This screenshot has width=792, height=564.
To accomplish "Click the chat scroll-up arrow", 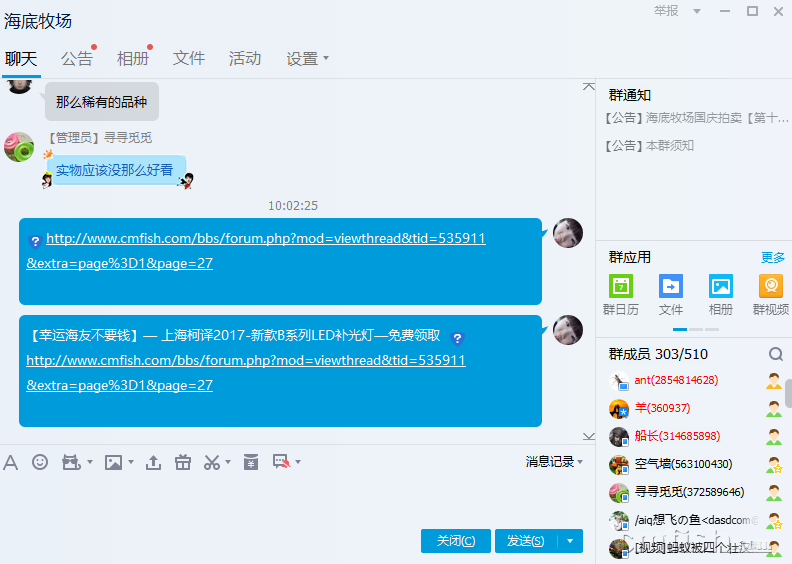I will click(x=588, y=86).
